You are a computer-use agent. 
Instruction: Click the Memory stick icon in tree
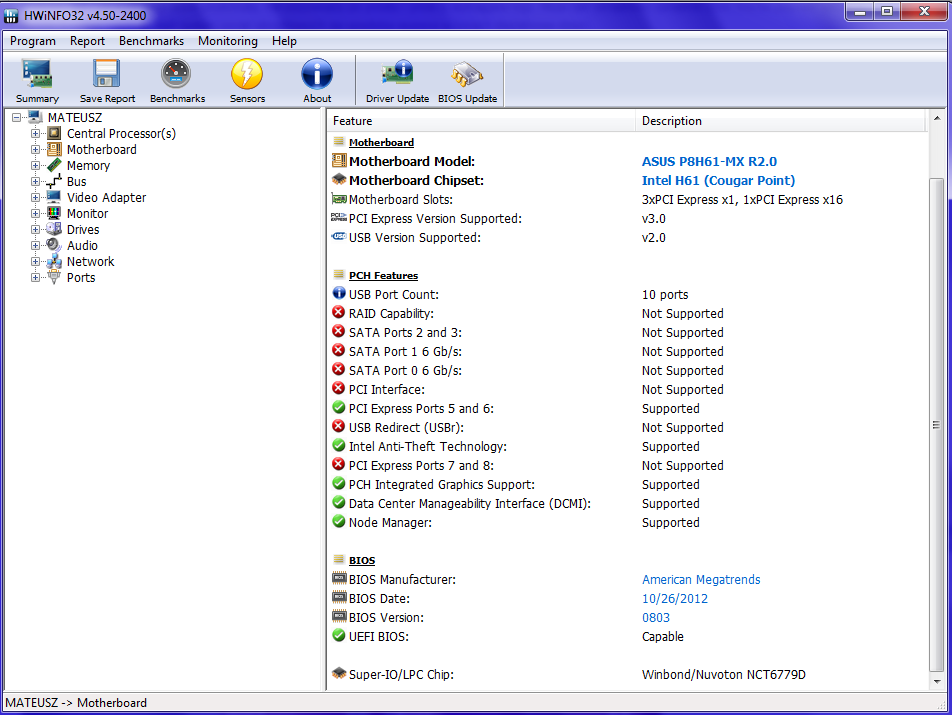point(54,165)
